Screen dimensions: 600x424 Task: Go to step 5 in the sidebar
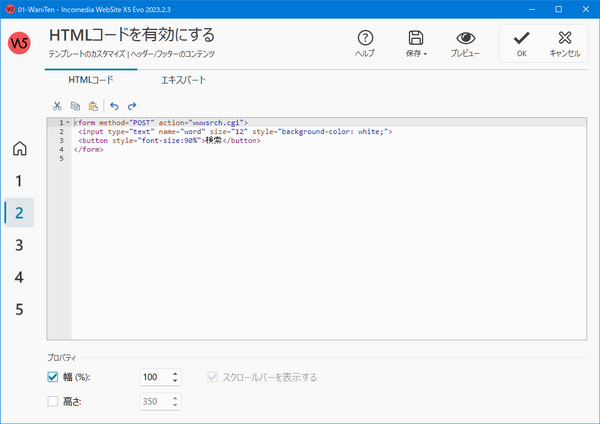tap(19, 309)
